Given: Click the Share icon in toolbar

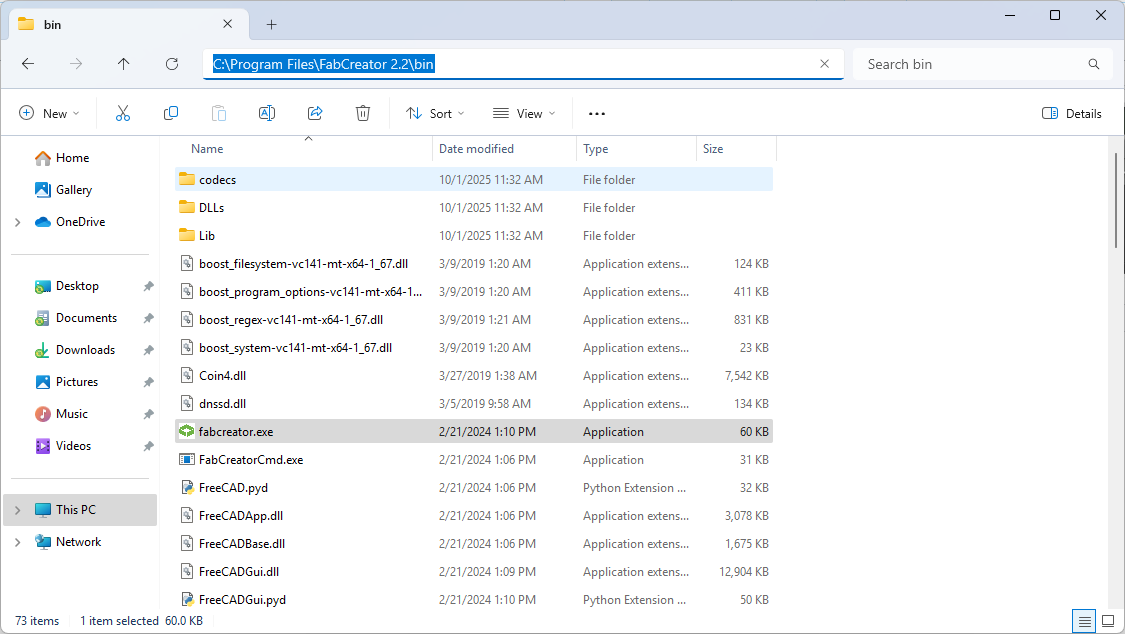Looking at the screenshot, I should pyautogui.click(x=315, y=114).
